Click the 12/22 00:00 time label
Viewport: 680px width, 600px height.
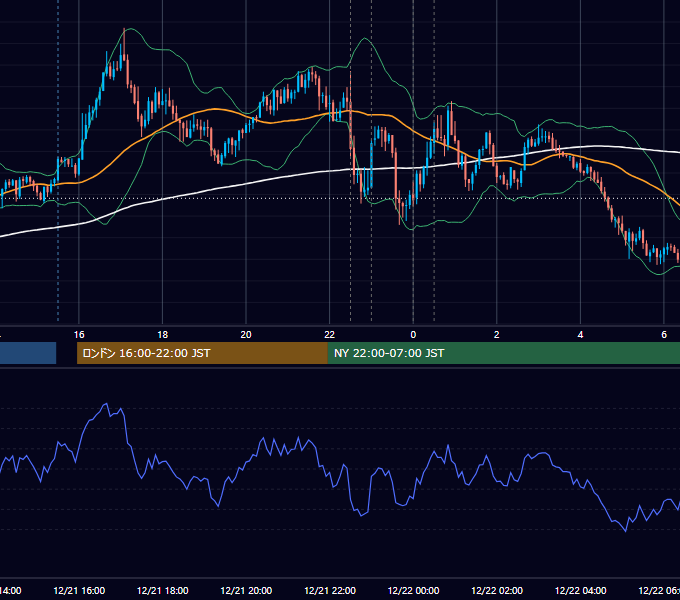pos(413,590)
